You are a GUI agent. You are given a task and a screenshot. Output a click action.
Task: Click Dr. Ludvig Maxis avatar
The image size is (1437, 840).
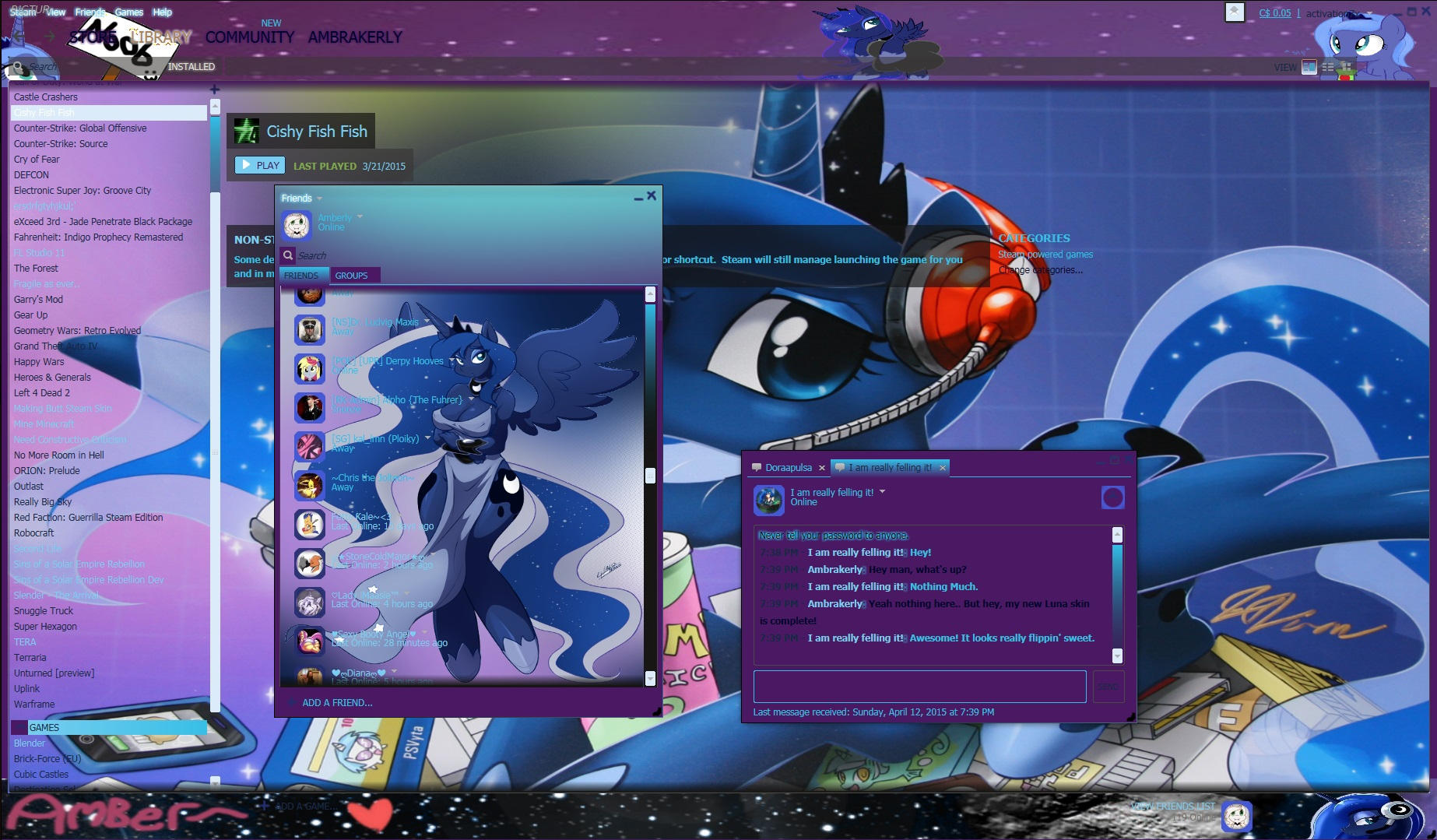309,329
